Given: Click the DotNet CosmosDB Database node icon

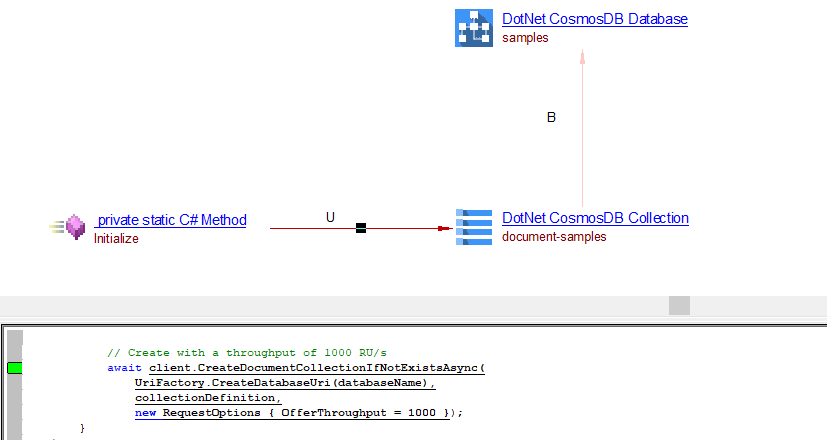Looking at the screenshot, I should click(474, 28).
